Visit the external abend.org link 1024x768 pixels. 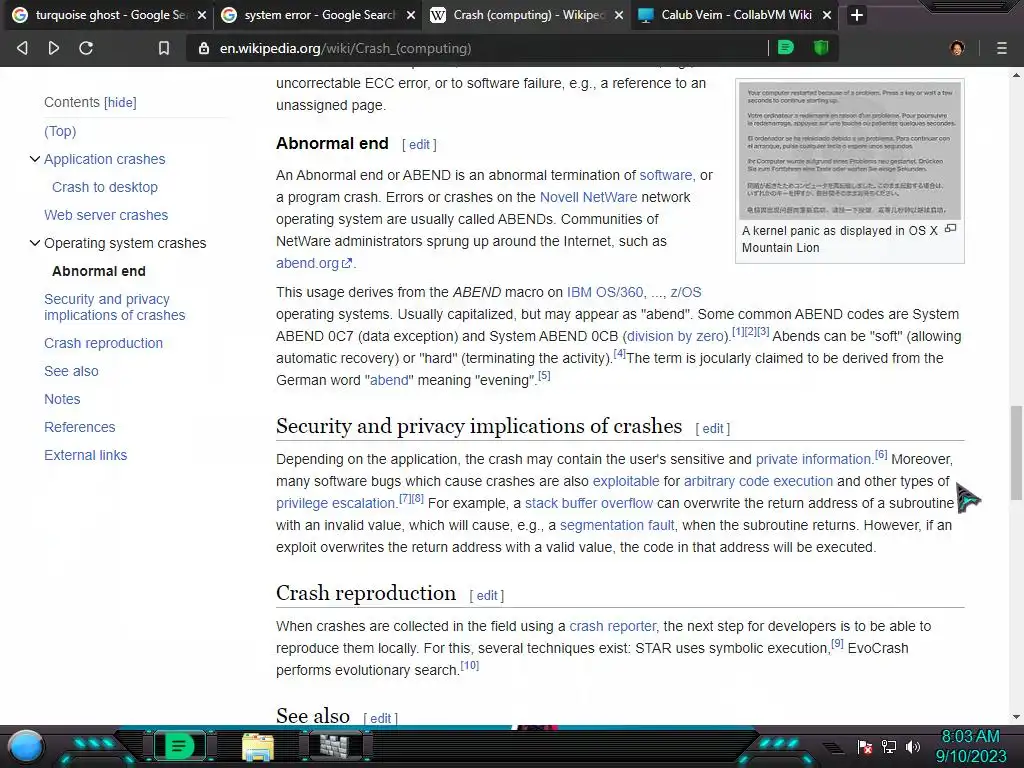pyautogui.click(x=313, y=263)
